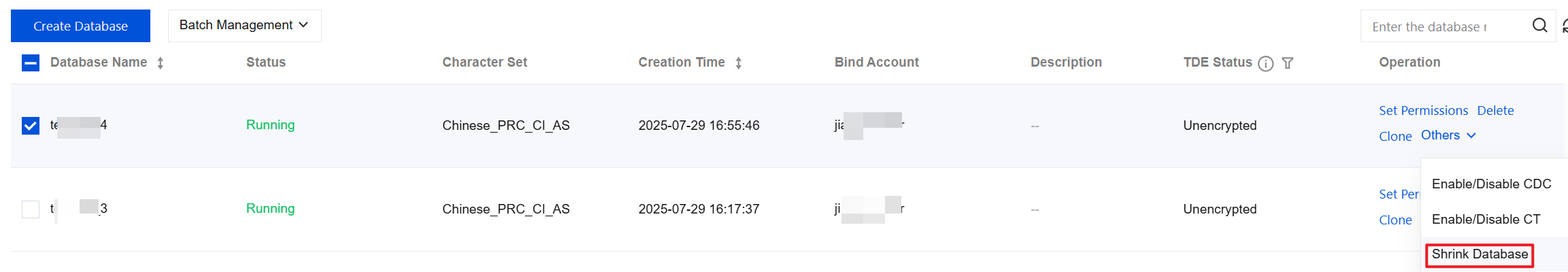This screenshot has height=272, width=1568.
Task: Click the refresh icon beside search
Action: pyautogui.click(x=1564, y=26)
